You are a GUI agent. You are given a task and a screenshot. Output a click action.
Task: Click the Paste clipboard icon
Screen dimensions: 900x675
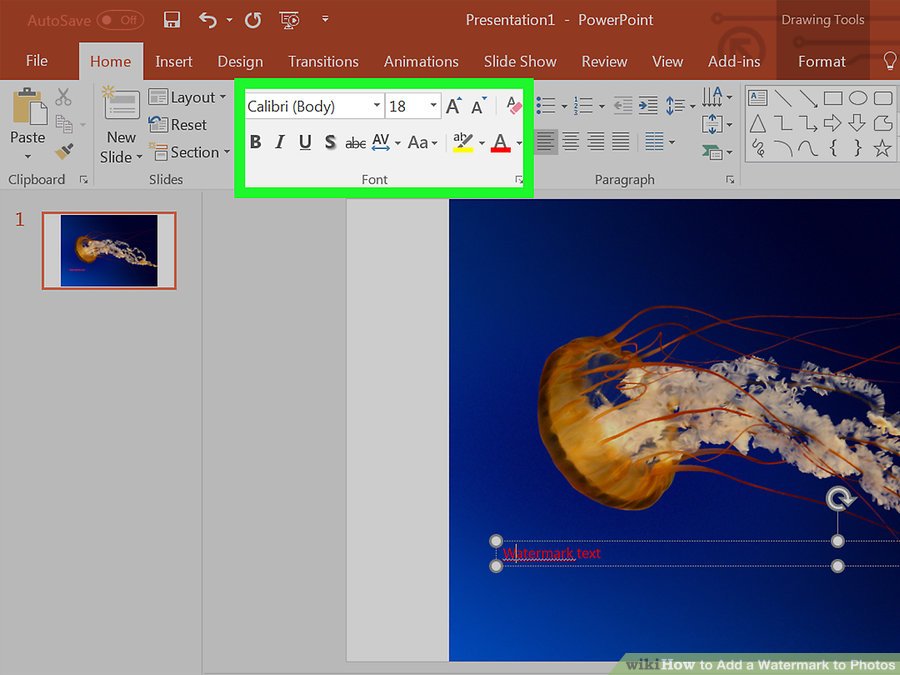coord(30,106)
